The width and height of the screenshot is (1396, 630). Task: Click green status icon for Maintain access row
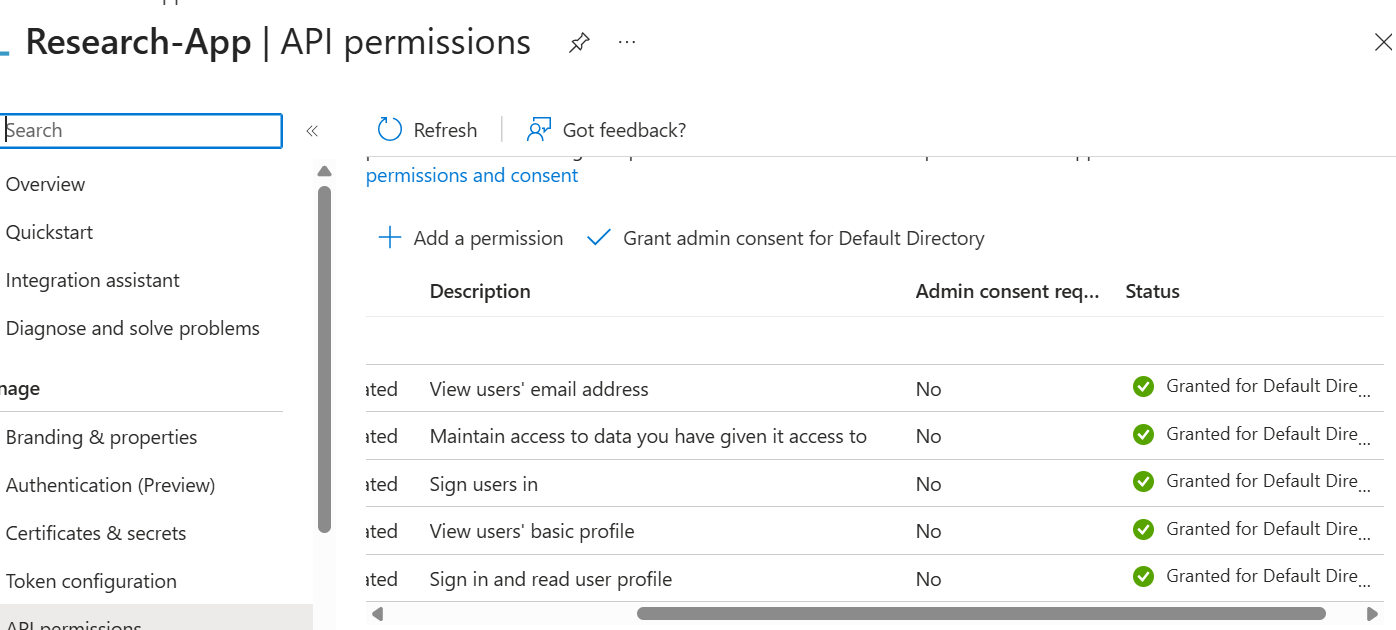point(1143,435)
